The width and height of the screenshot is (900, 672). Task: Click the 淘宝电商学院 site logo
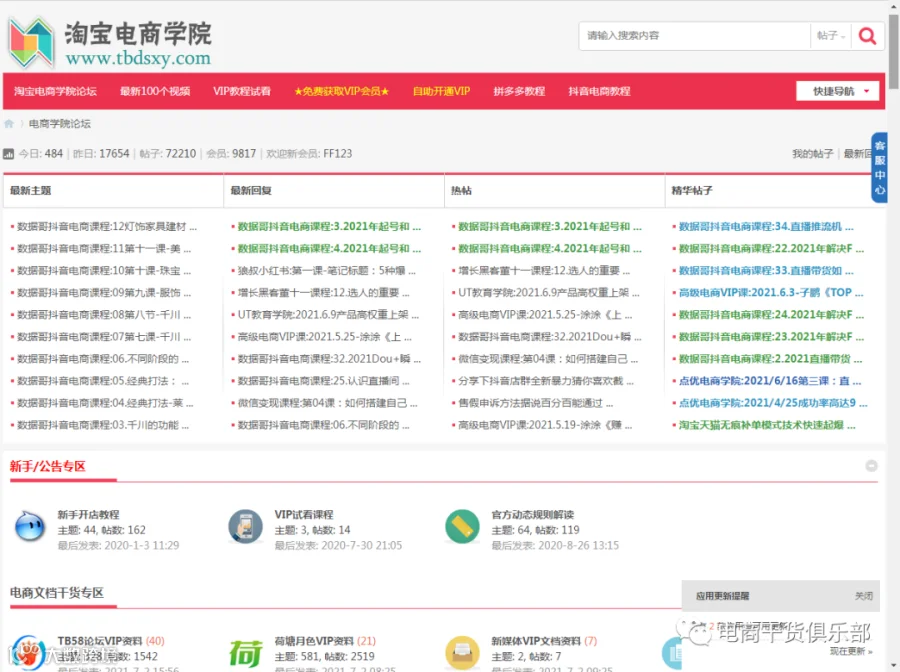(110, 43)
